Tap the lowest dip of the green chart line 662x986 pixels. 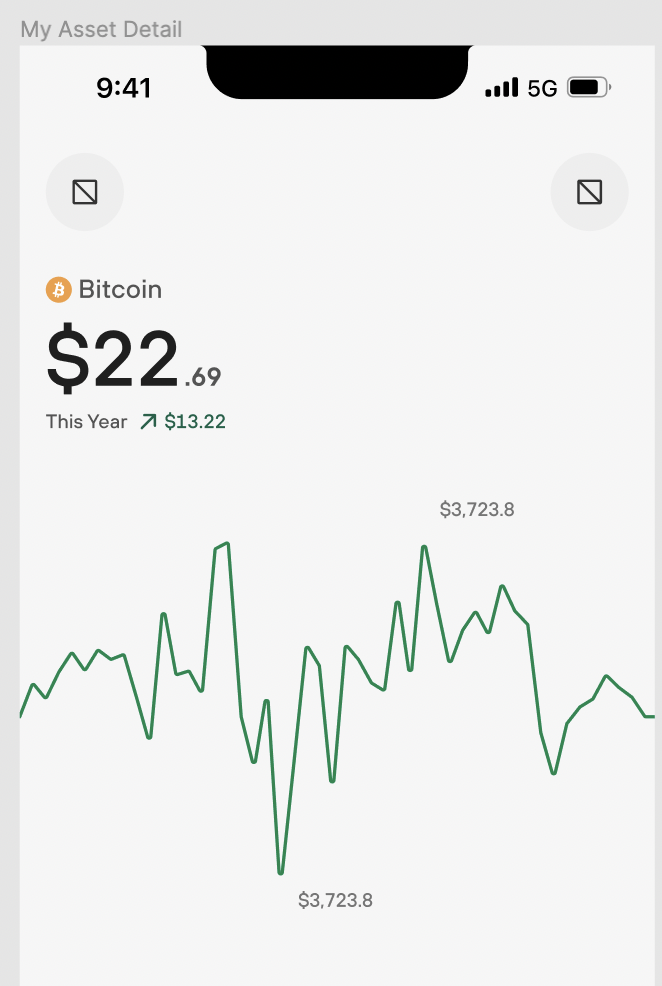point(281,870)
